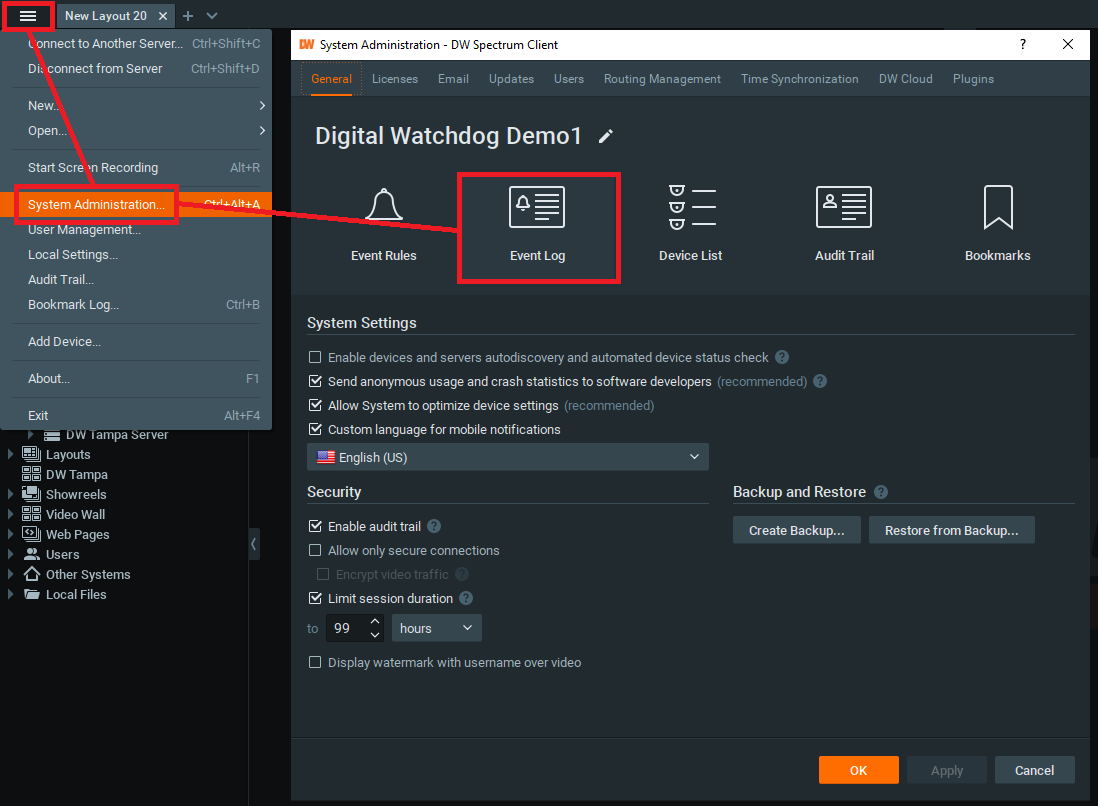This screenshot has height=806, width=1098.
Task: Expand the Video Wall tree node
Action: [10, 514]
